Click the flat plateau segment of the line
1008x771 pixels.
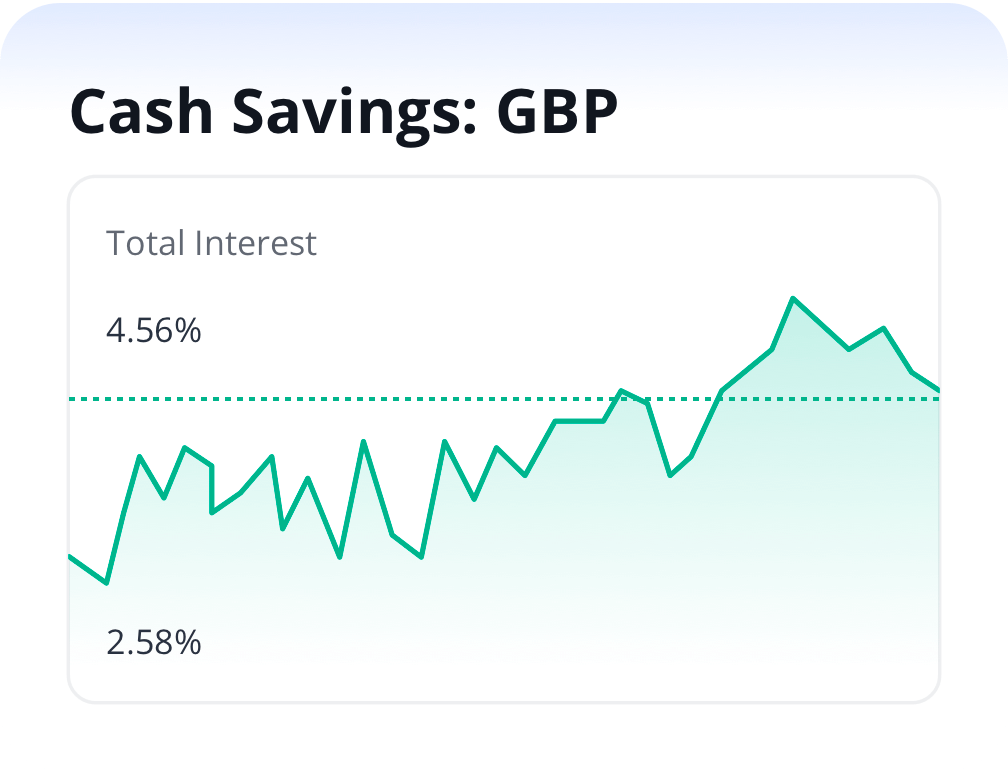click(580, 421)
